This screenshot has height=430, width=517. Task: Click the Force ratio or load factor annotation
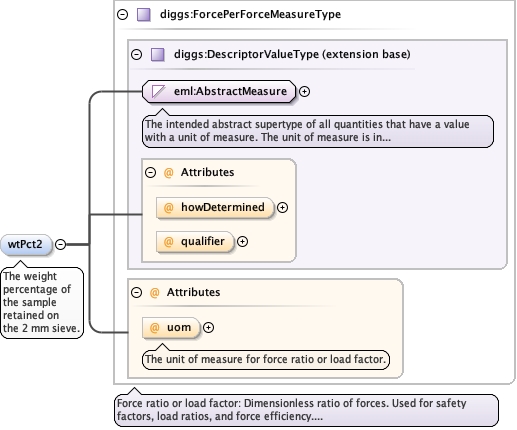[x=306, y=410]
